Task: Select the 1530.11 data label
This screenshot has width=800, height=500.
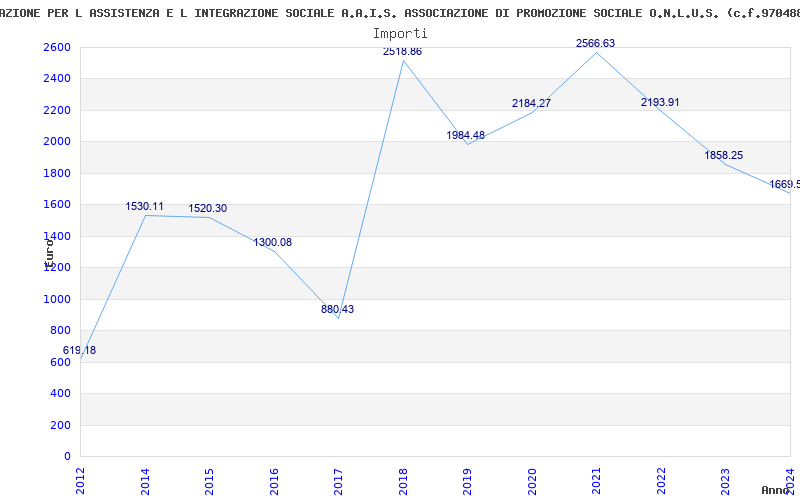Action: point(144,207)
